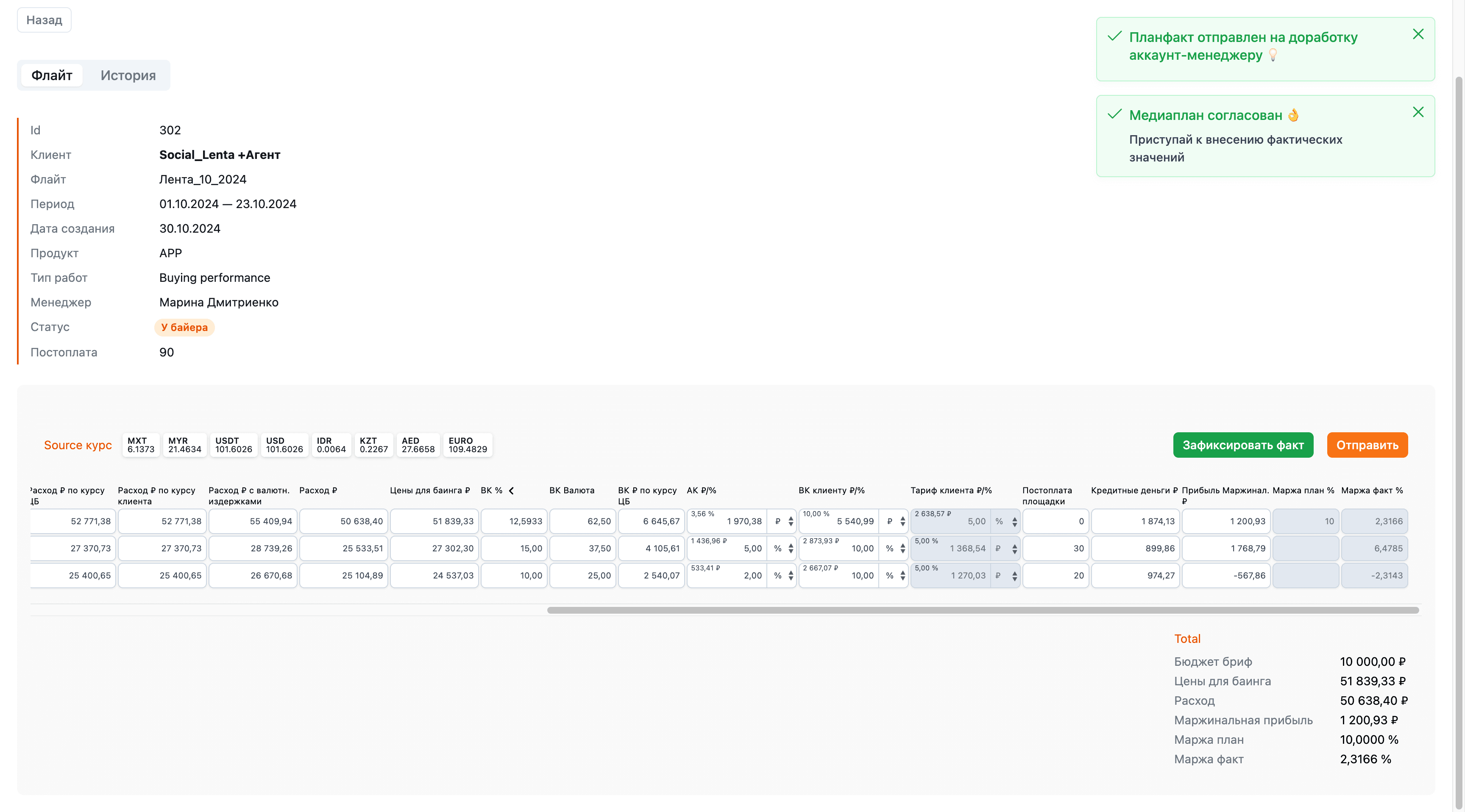The image size is (1465, 812).
Task: Edit ВК % field with value 12,5933
Action: coord(514,521)
